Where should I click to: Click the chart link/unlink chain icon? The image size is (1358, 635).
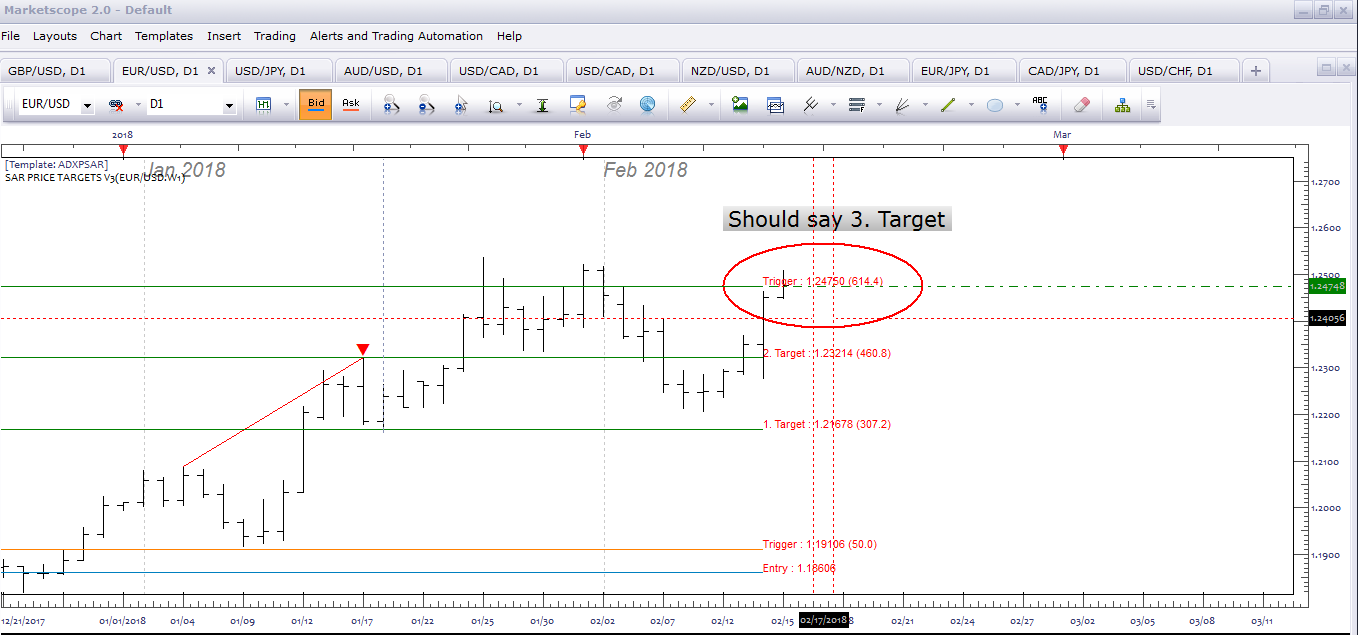(x=115, y=104)
